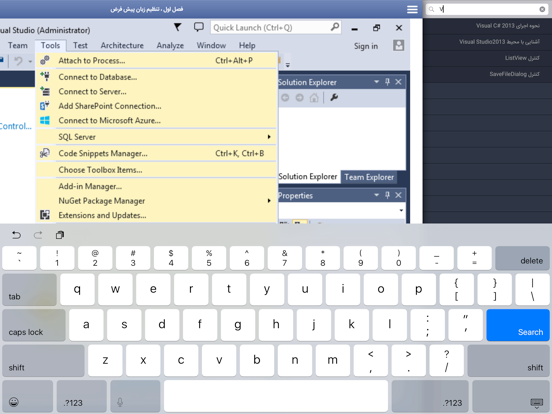The height and width of the screenshot is (414, 552).
Task: Expand the NuGet Package Manager submenu
Action: (269, 201)
